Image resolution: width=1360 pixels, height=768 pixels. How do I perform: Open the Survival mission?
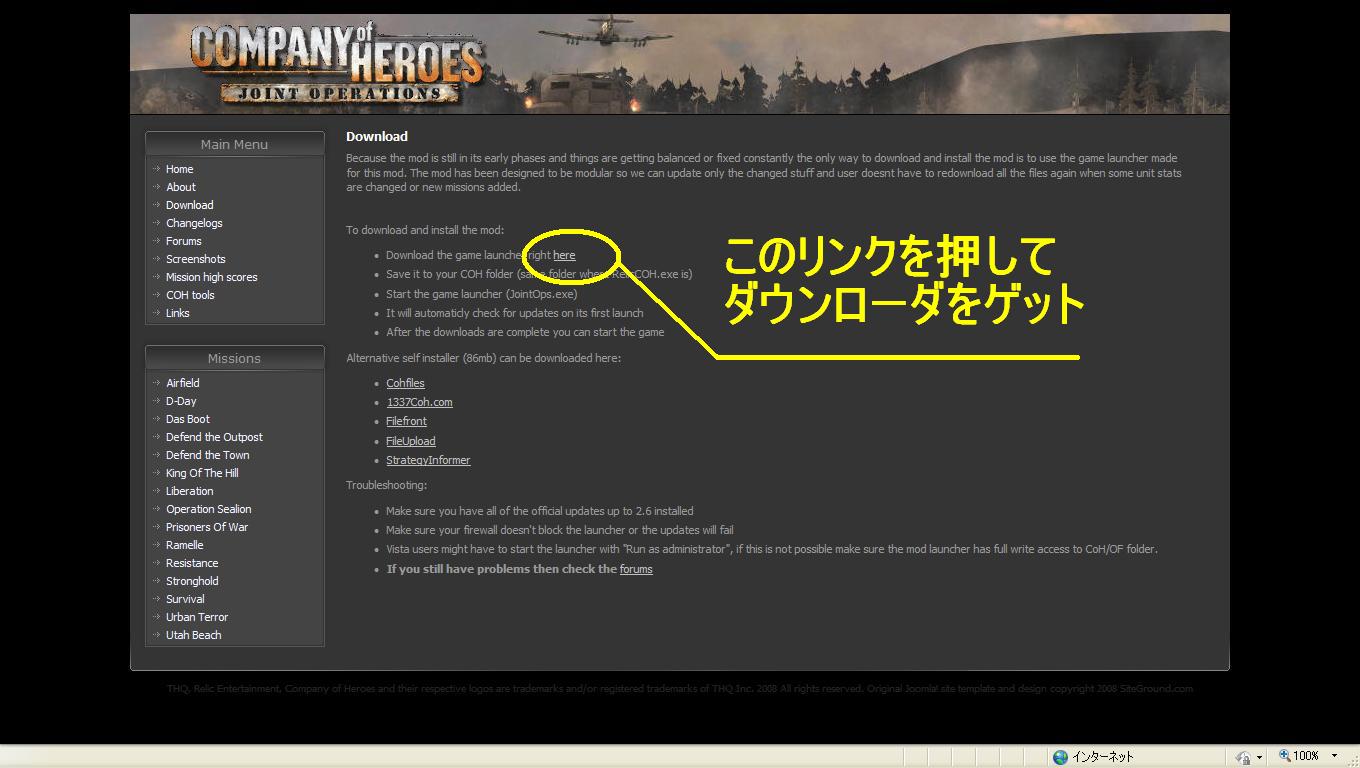click(185, 599)
